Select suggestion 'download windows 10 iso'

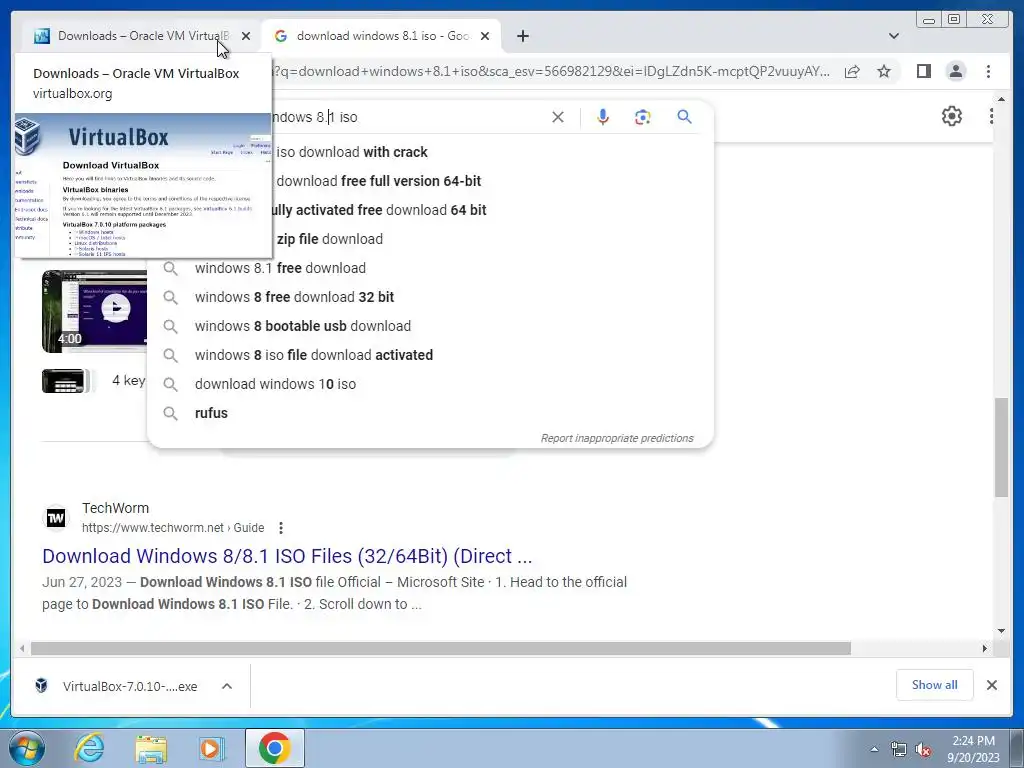click(x=430, y=384)
